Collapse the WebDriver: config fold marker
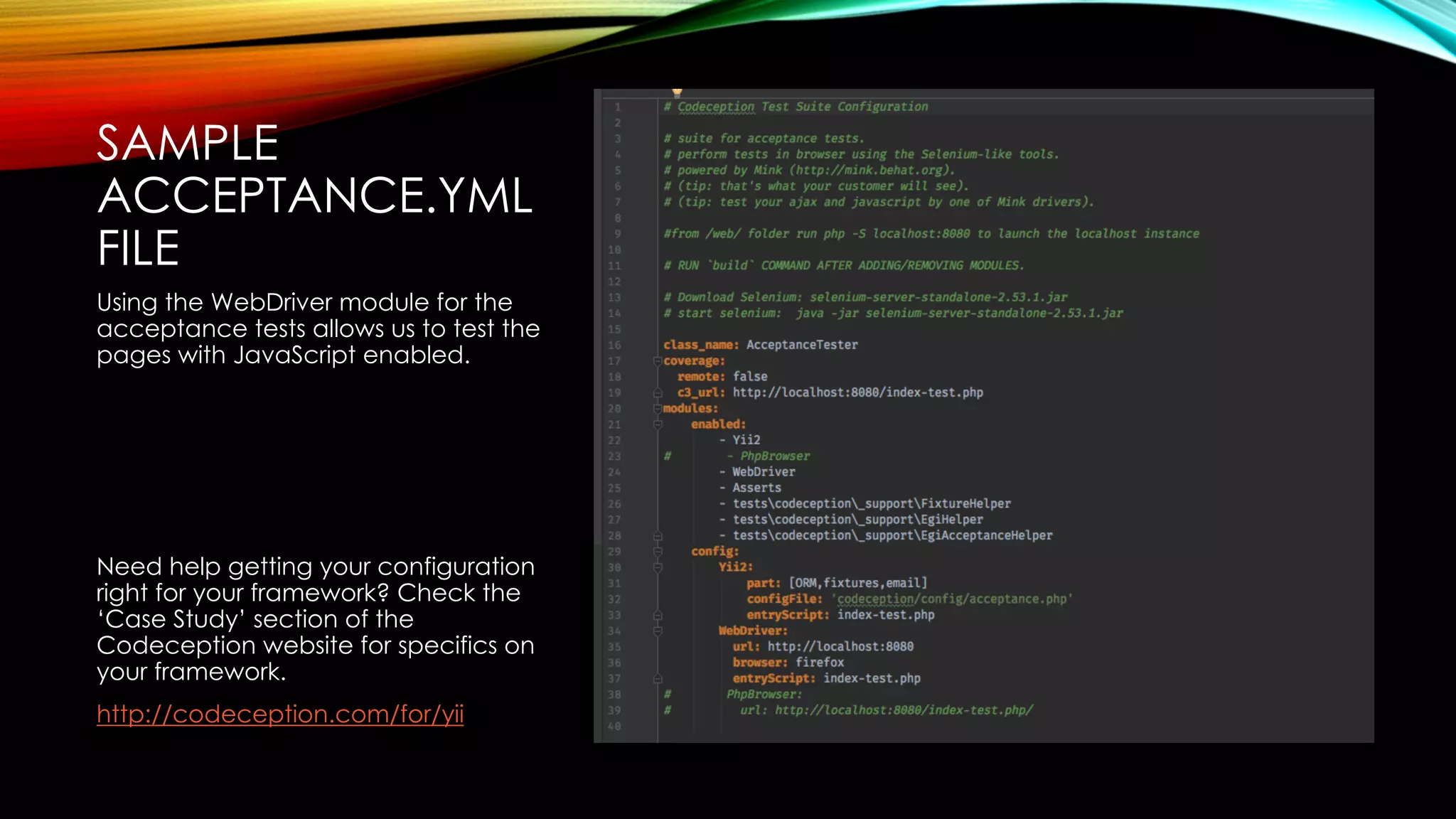Viewport: 1456px width, 819px height. 658,631
